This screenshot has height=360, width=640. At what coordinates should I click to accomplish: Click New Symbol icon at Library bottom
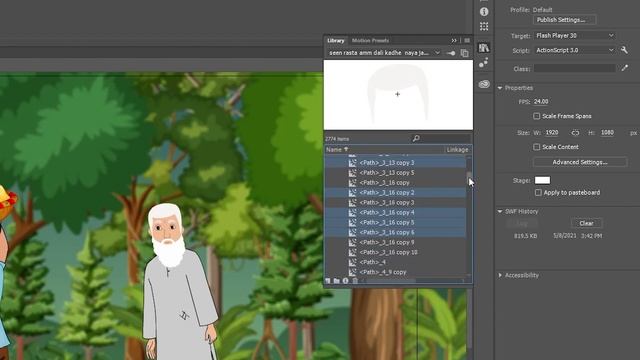point(328,281)
